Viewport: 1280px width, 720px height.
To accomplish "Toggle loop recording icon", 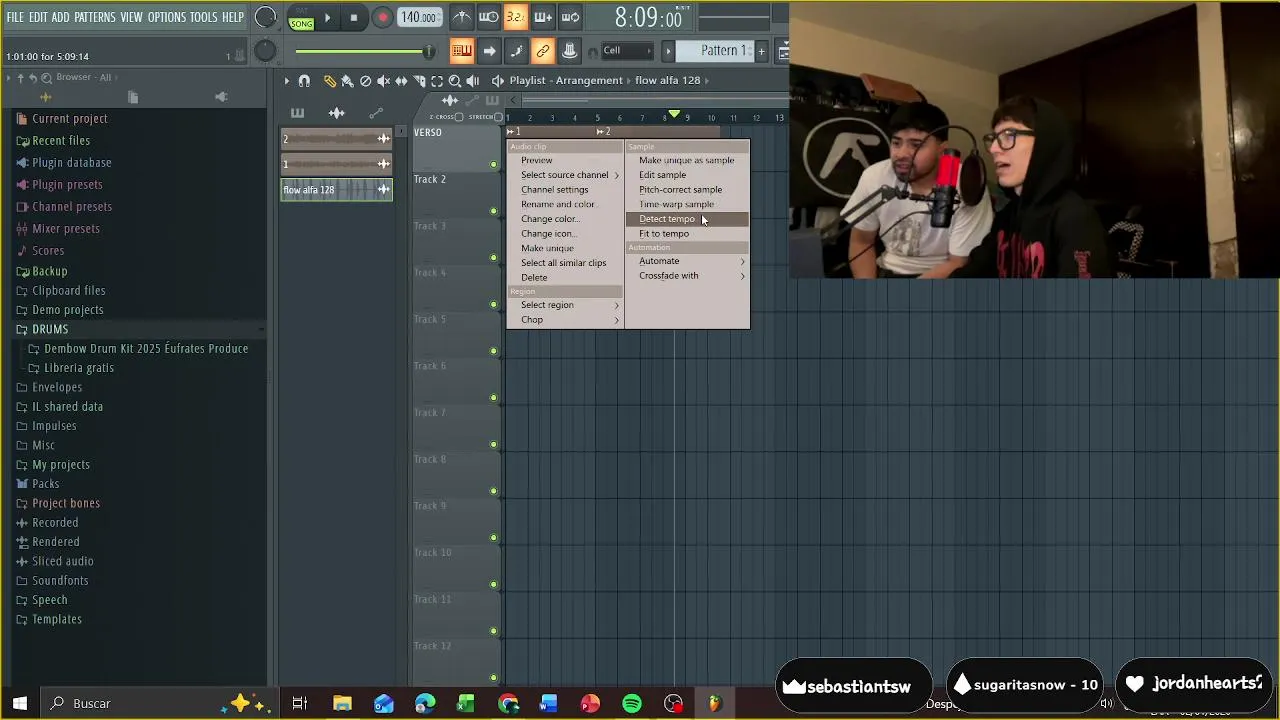I will (x=571, y=17).
